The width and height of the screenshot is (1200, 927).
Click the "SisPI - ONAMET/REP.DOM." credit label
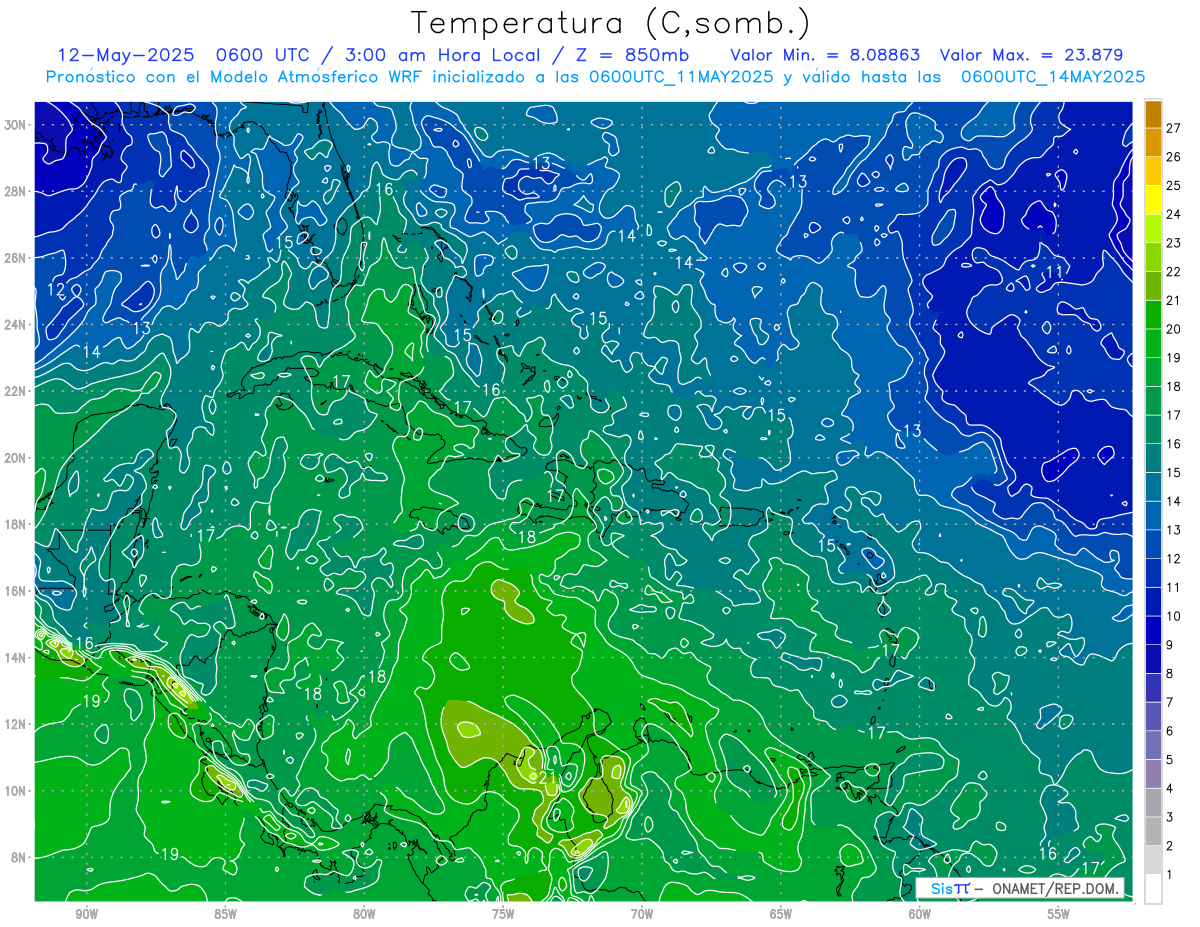[1020, 889]
